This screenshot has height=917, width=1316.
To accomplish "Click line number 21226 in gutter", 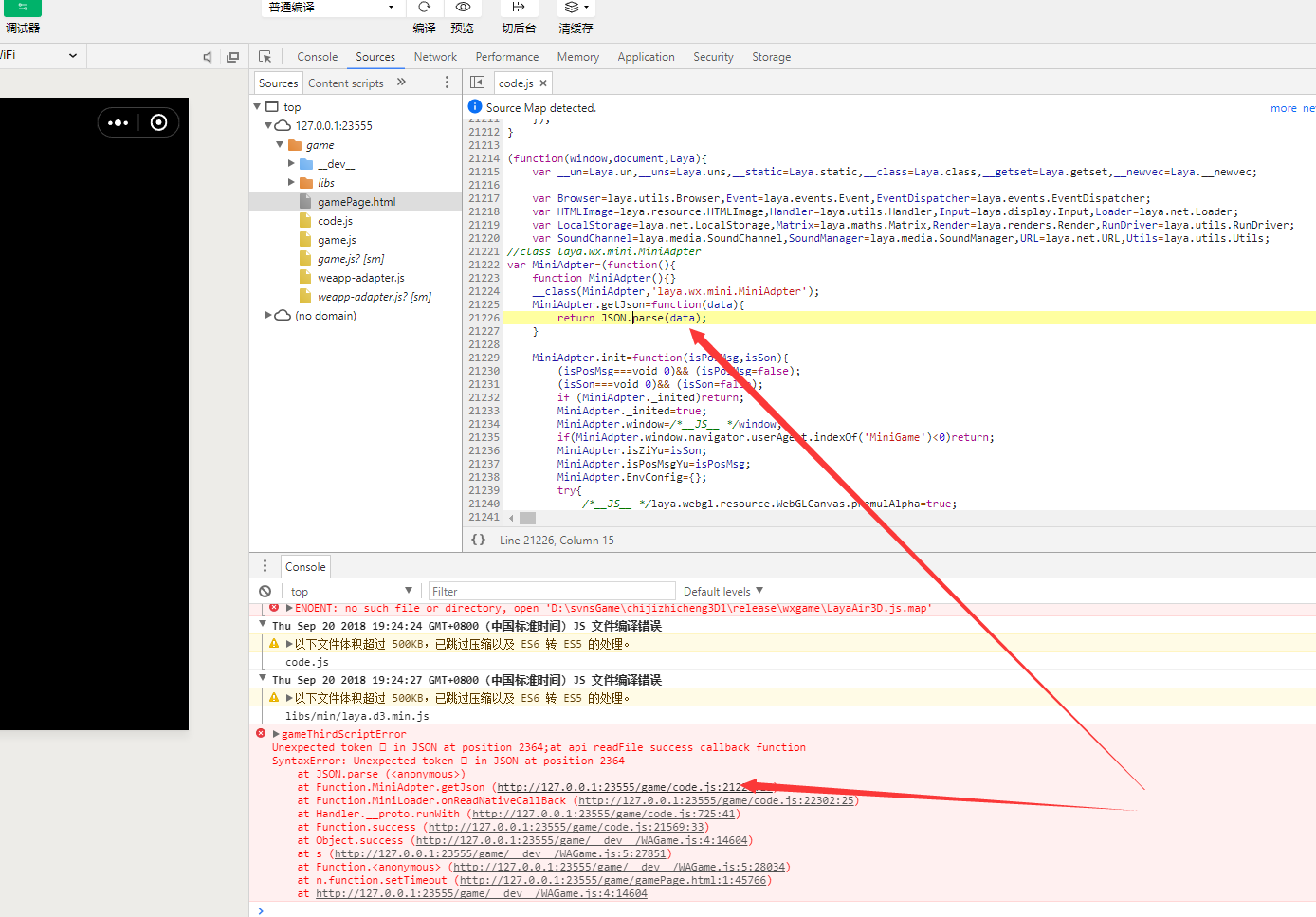I will pos(484,318).
